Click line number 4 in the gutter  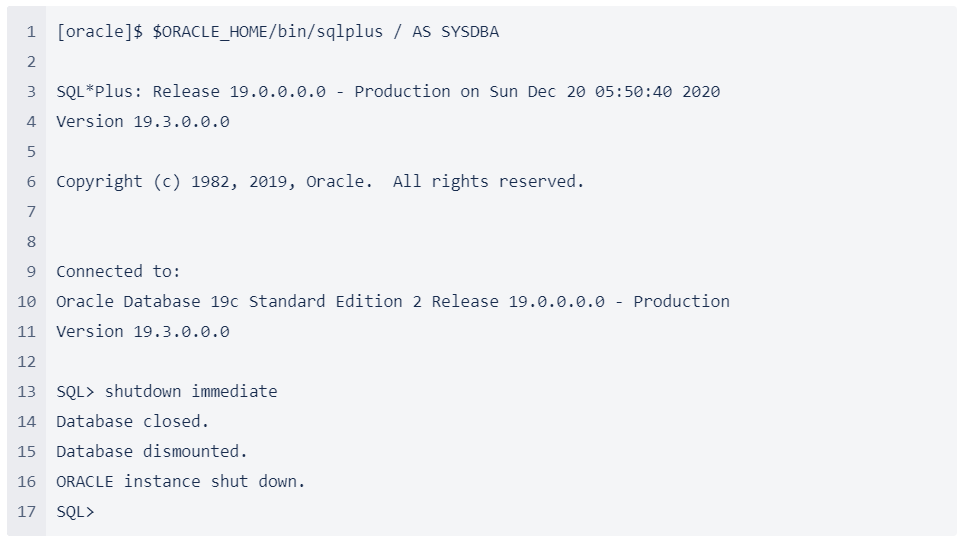click(31, 122)
